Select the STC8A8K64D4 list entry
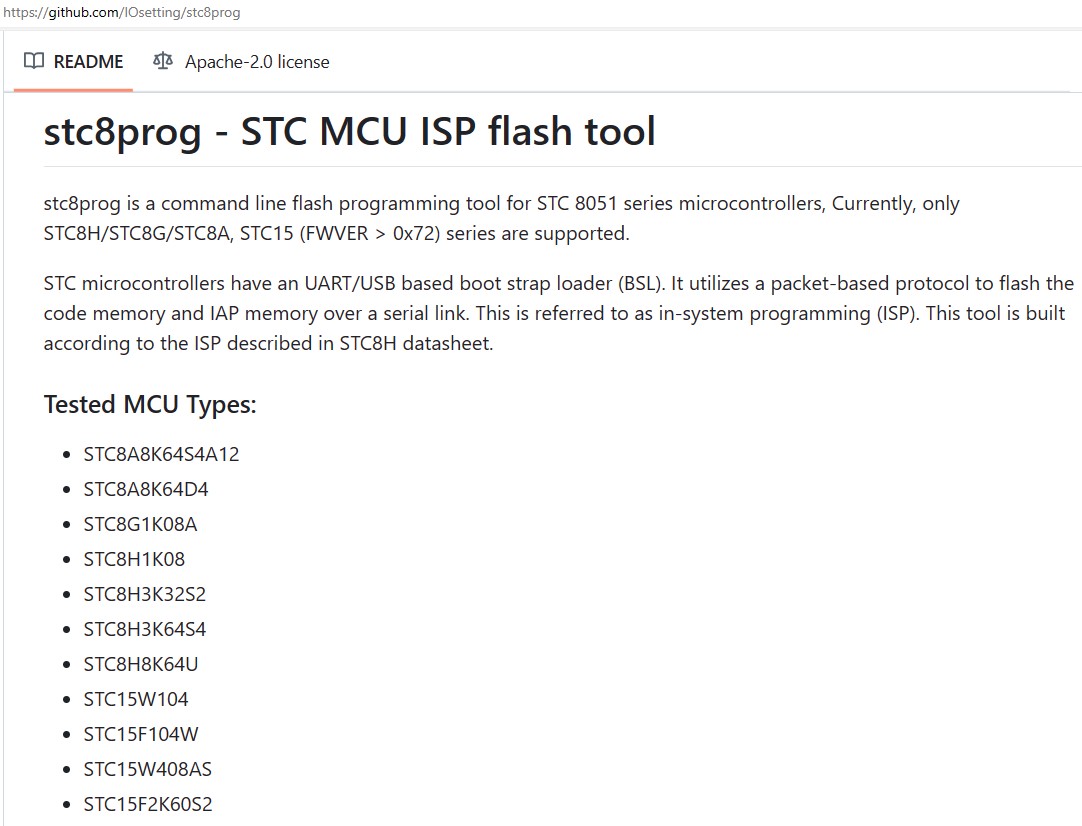 [146, 489]
